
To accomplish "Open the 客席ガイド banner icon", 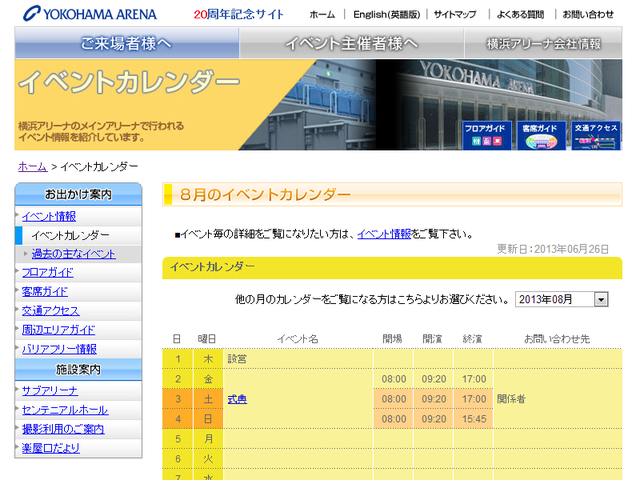I will point(541,136).
